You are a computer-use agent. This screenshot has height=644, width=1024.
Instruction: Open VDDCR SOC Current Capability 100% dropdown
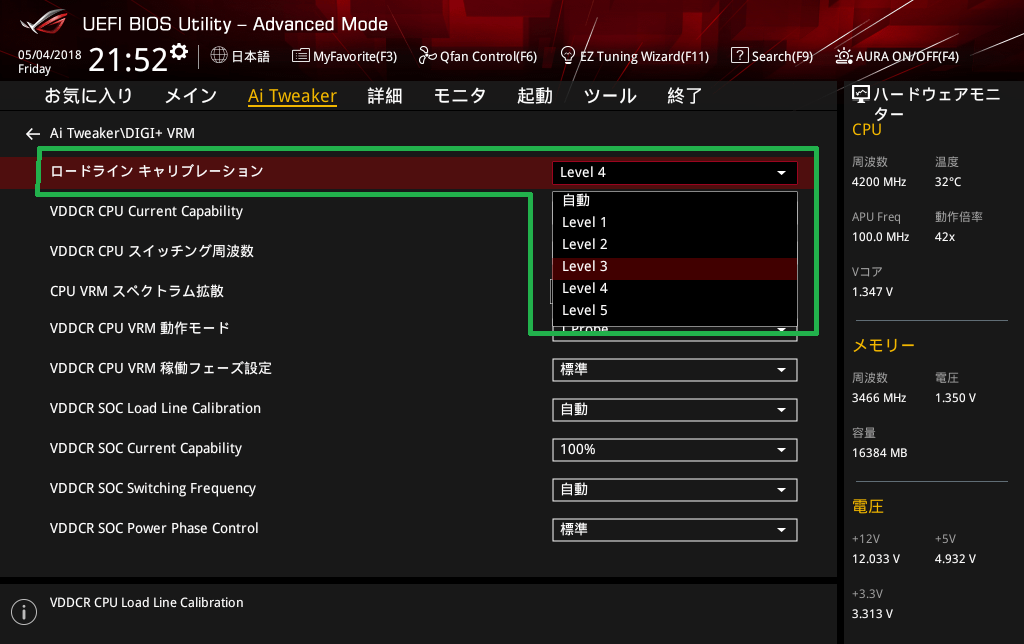[675, 449]
